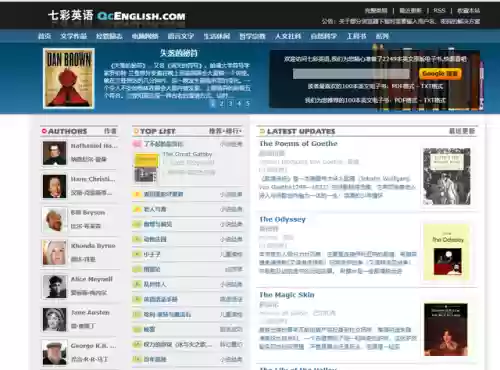This screenshot has height=370, width=500.
Task: Open 百年孤独 in the top list
Action: coord(155,359)
